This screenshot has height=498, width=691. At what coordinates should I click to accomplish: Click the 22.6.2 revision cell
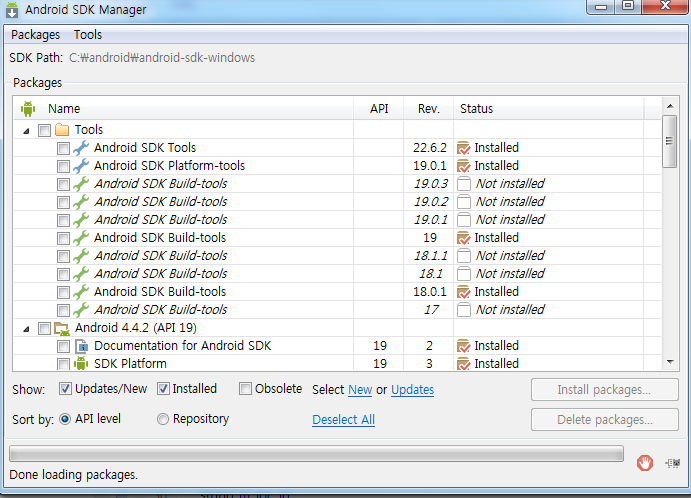tap(430, 148)
